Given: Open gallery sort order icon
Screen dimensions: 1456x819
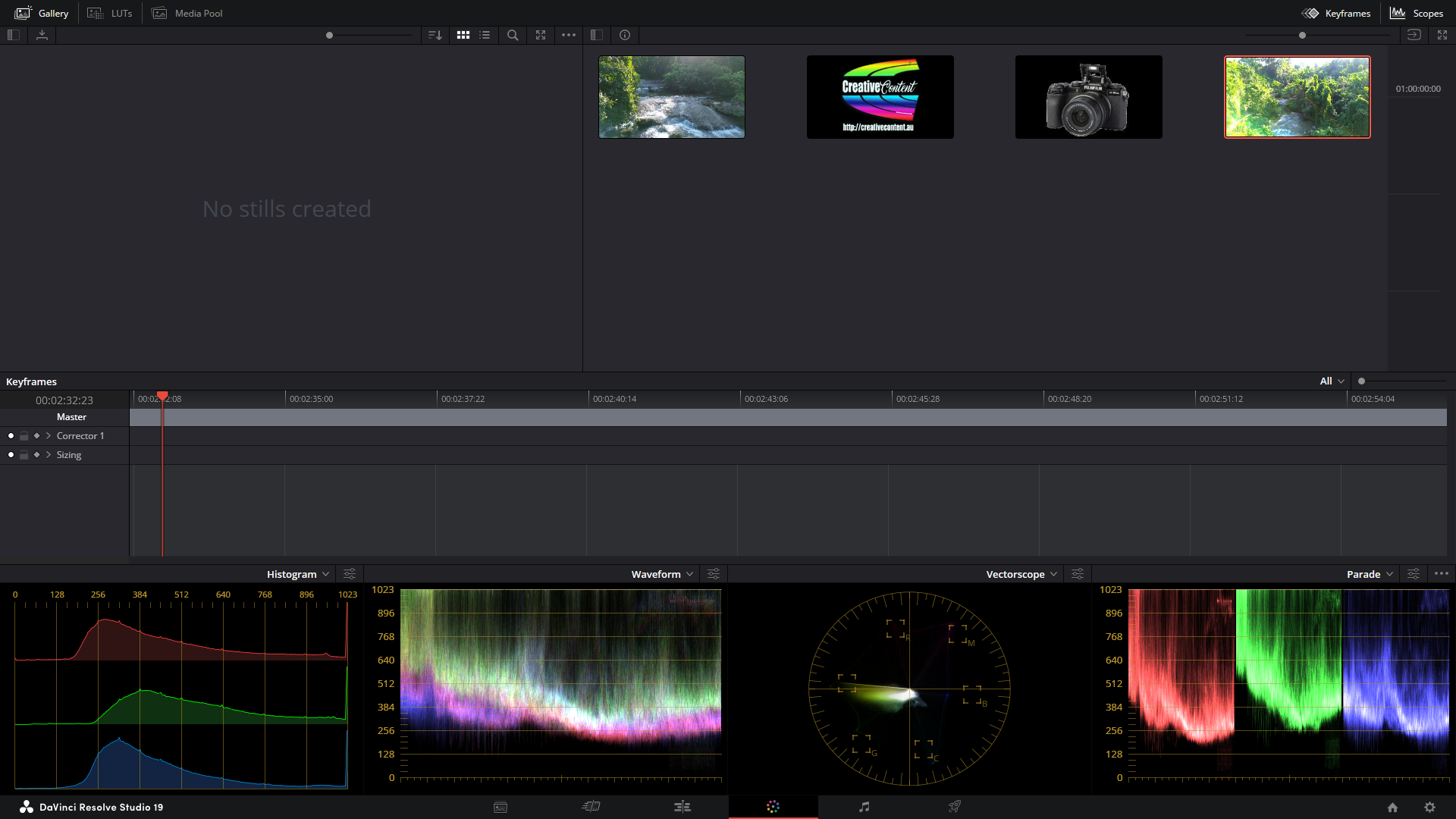Looking at the screenshot, I should pyautogui.click(x=435, y=35).
